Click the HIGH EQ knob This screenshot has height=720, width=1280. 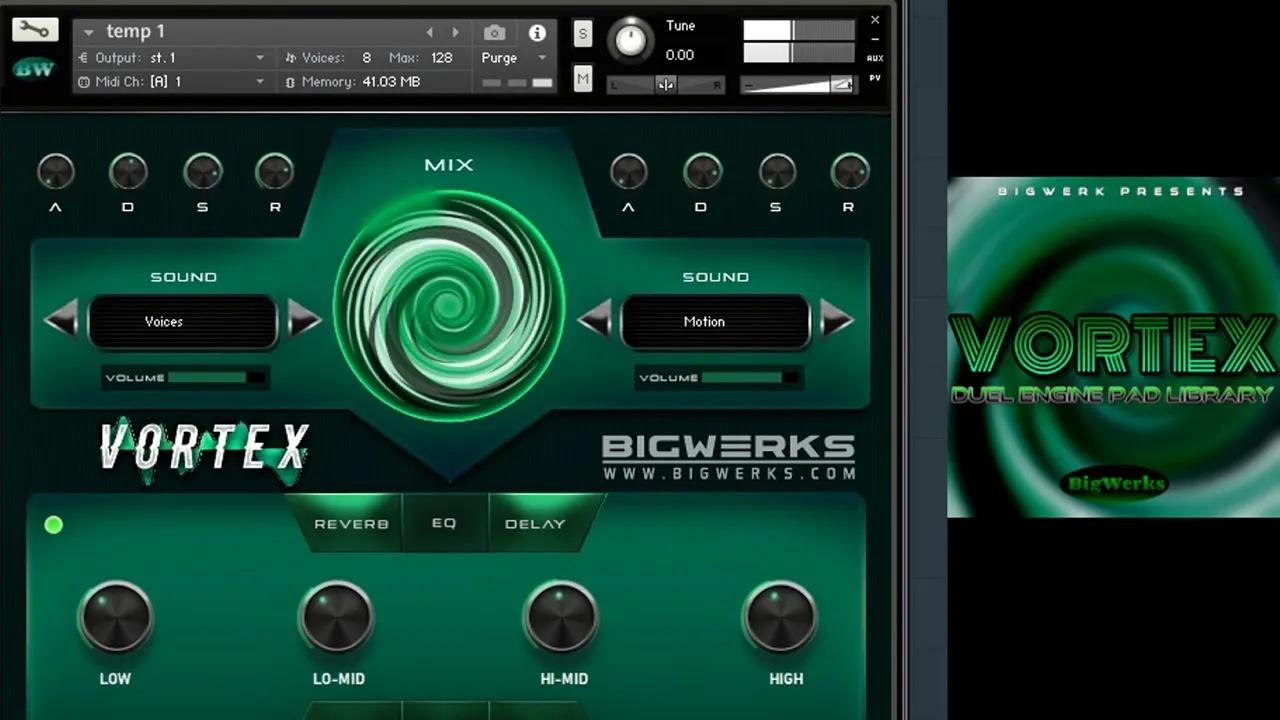point(780,617)
